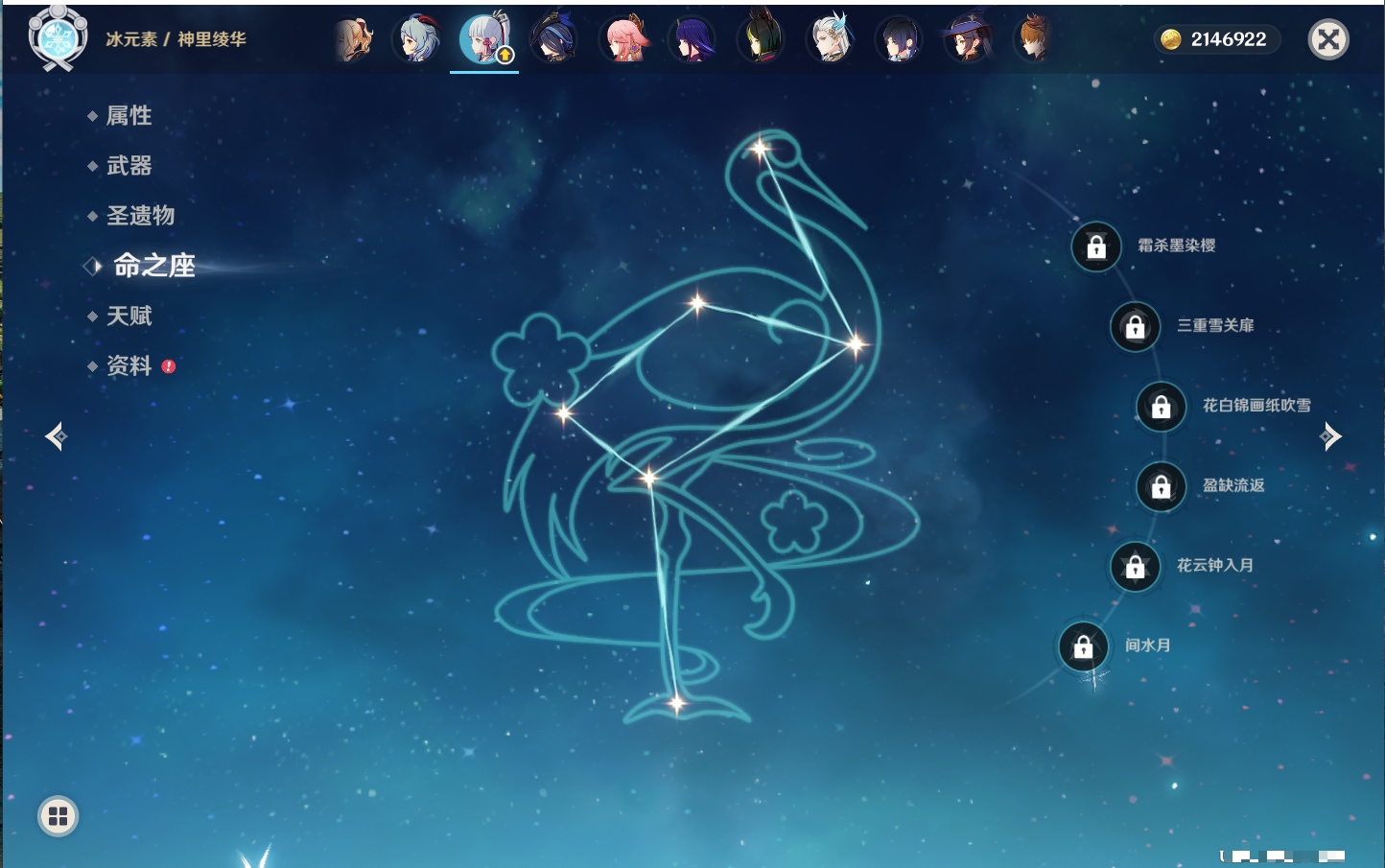
Task: Open the locked 盈缺流返 constellation node
Action: point(1162,486)
